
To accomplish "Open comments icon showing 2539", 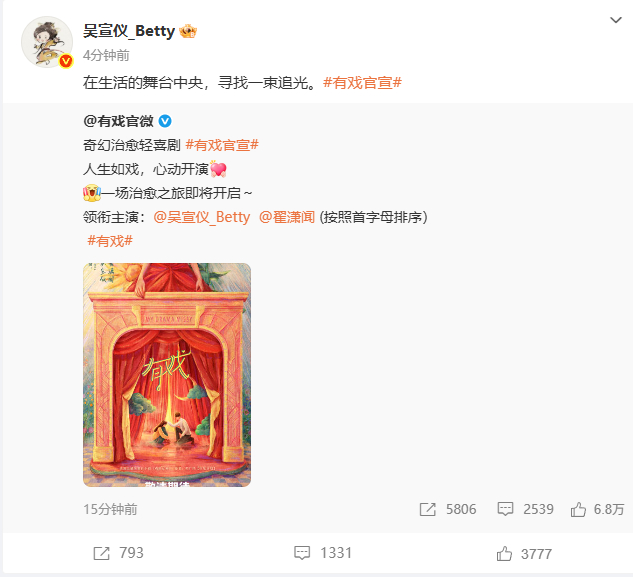I will tap(505, 509).
